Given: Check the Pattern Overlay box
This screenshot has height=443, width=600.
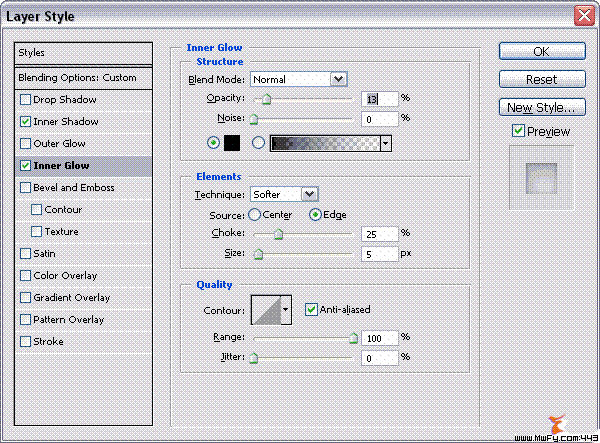Looking at the screenshot, I should pos(25,320).
